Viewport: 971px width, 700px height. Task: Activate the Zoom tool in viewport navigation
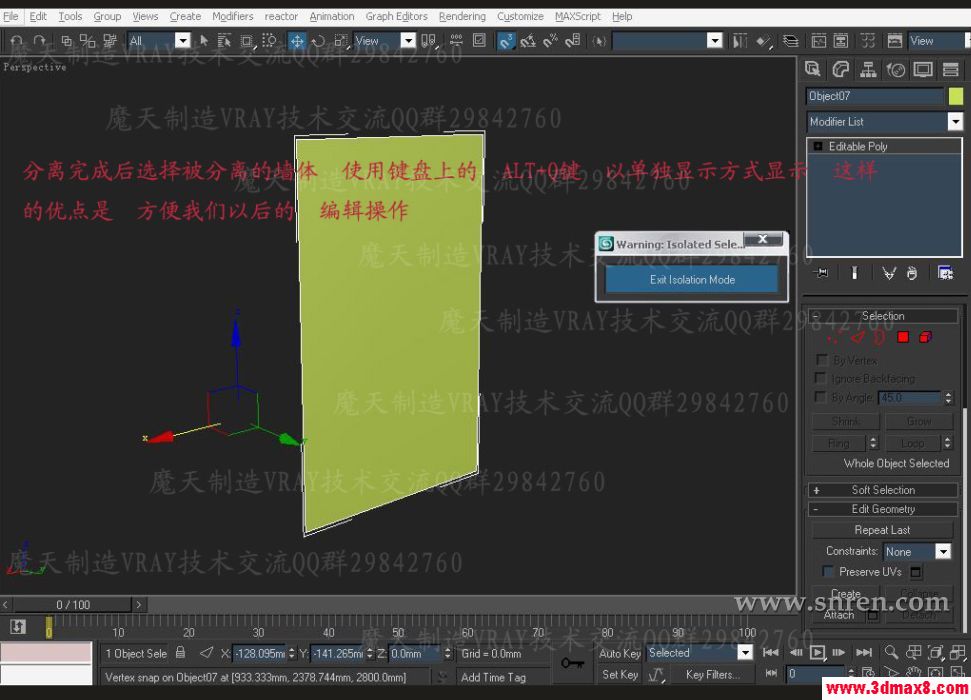coord(891,651)
